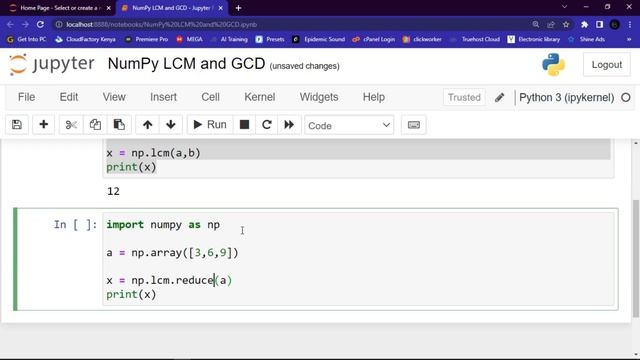
Task: Click the output value 12
Action: pos(113,191)
